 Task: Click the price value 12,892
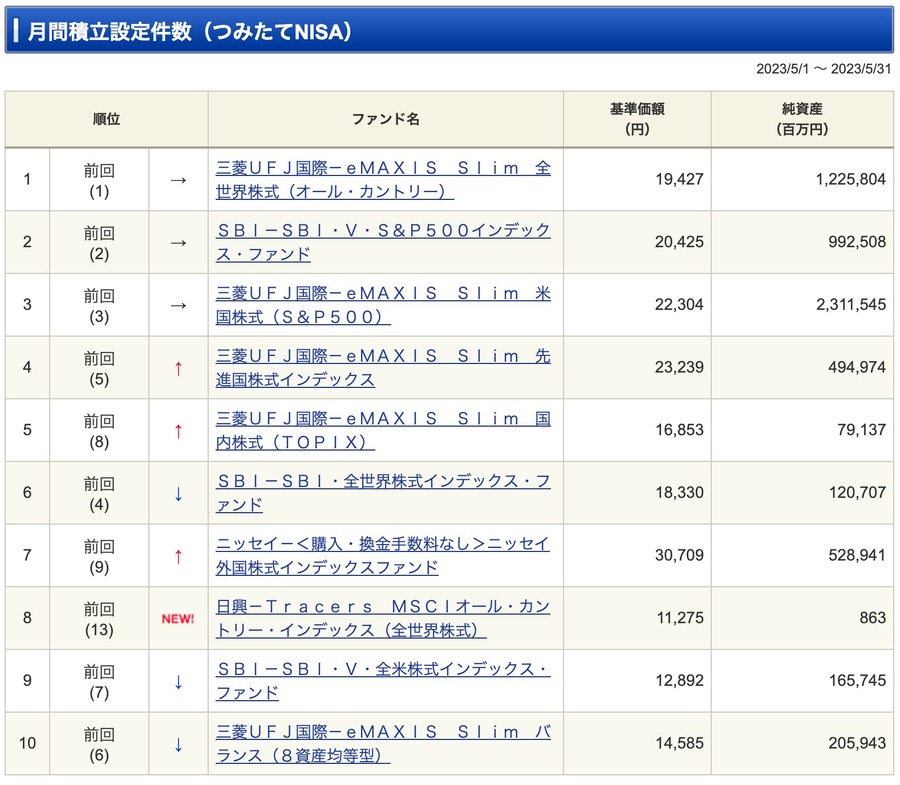(x=680, y=680)
